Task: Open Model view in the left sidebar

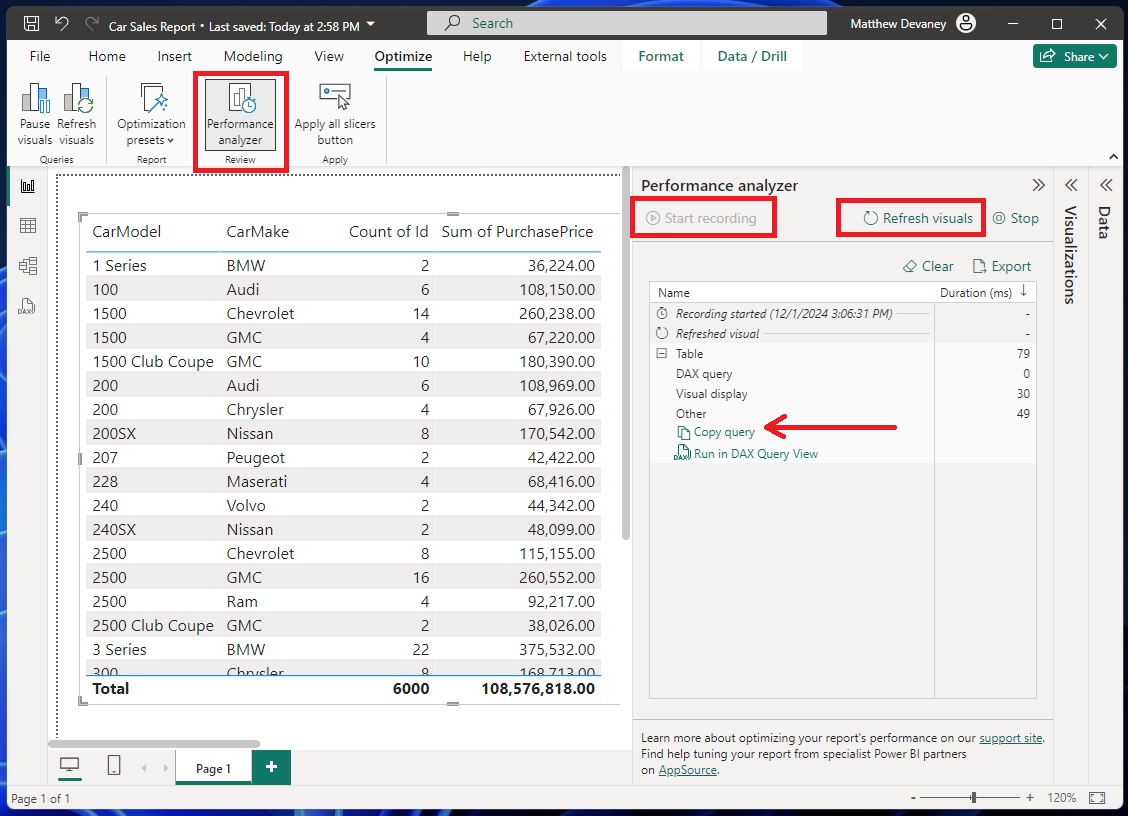Action: pyautogui.click(x=27, y=265)
